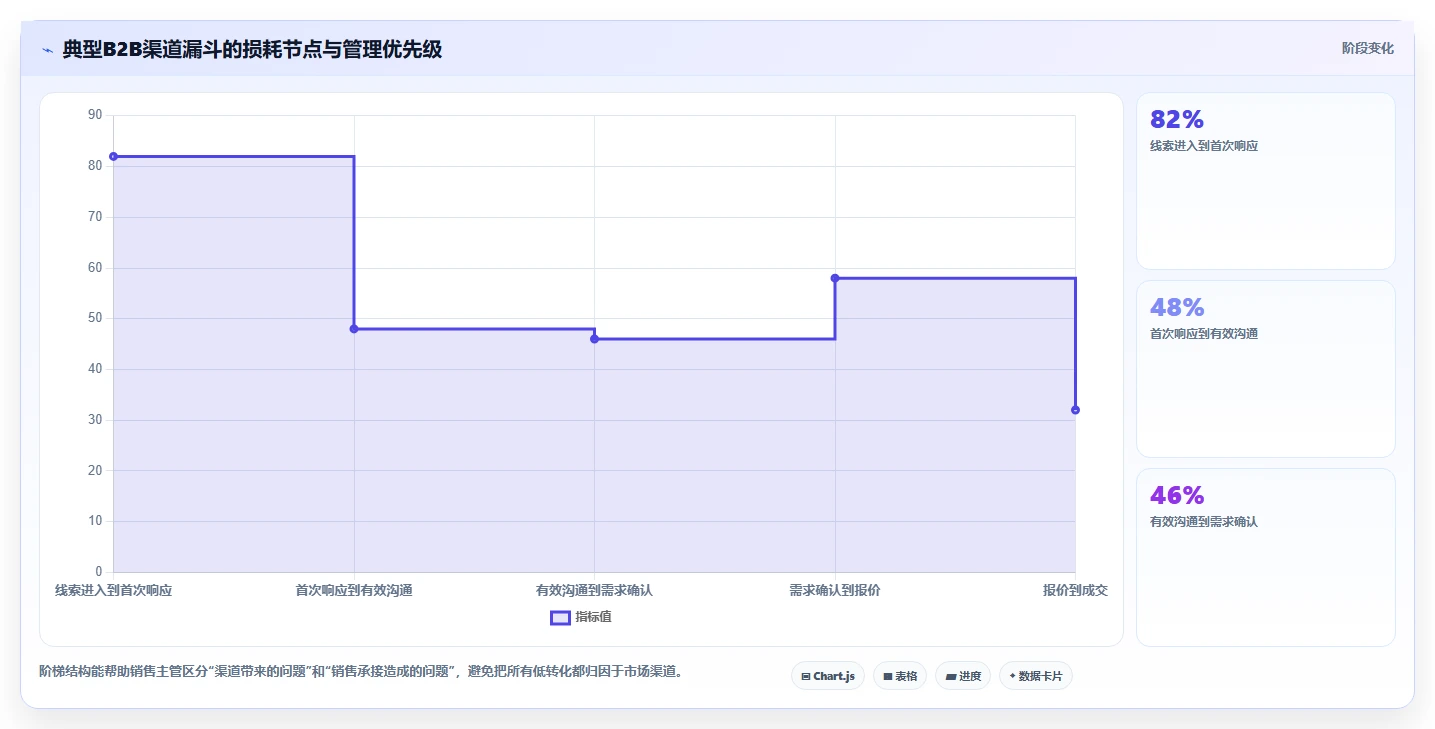1435x729 pixels.
Task: Click x-axis label 有效沟通到需求确认
Action: point(594,591)
